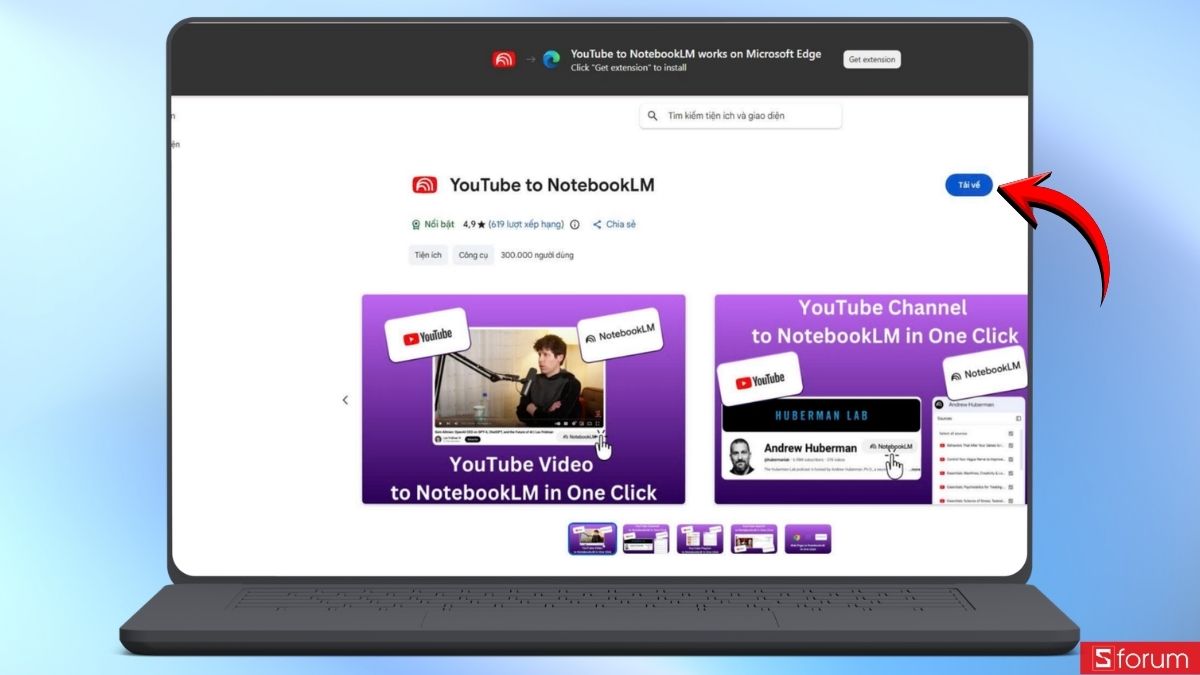Click the previous screenshot arrow
Image resolution: width=1200 pixels, height=675 pixels.
(x=346, y=400)
